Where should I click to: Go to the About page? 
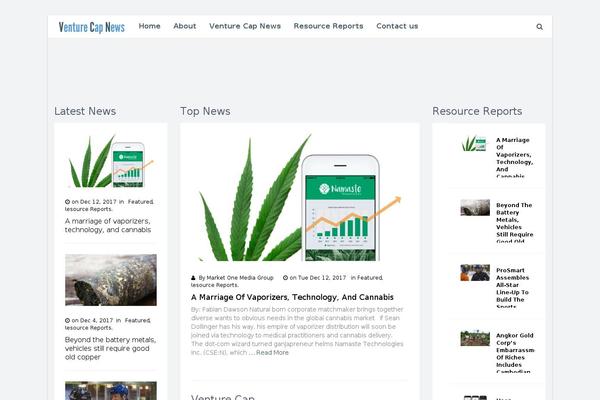tap(184, 26)
